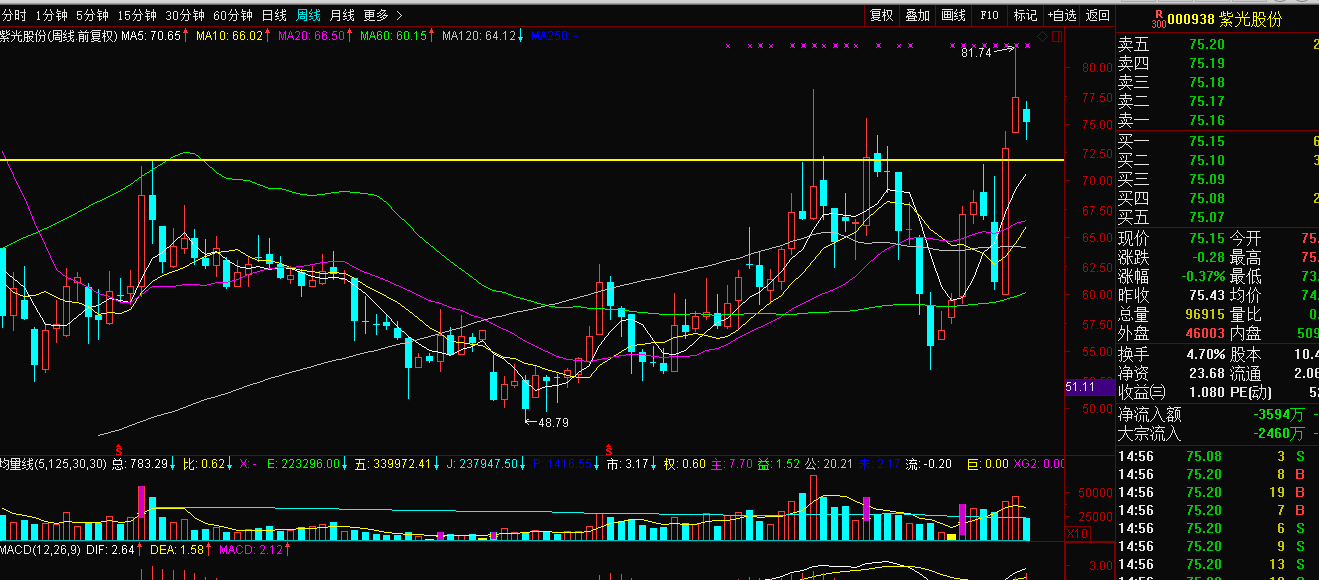Click the red S marker near 均量线 label

(119, 449)
